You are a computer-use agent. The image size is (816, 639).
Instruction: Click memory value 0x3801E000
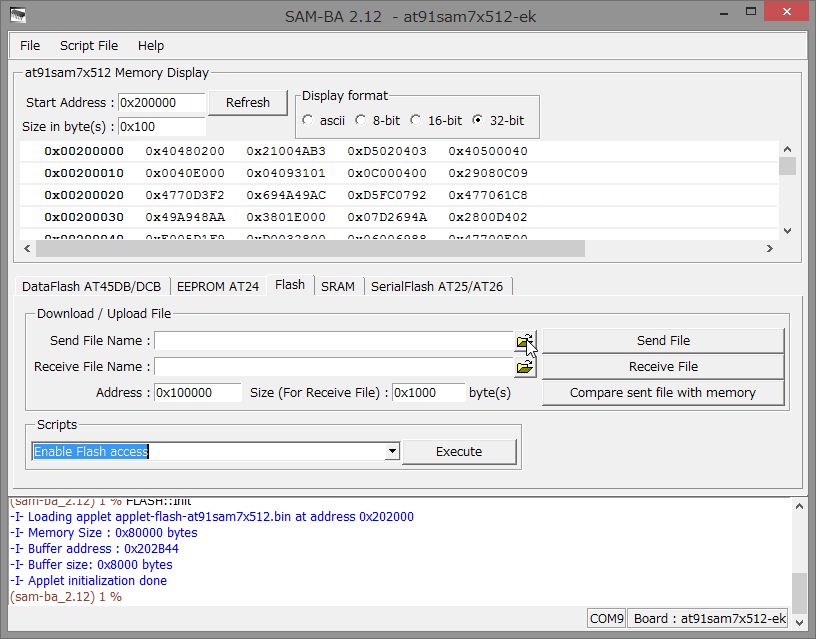[286, 217]
